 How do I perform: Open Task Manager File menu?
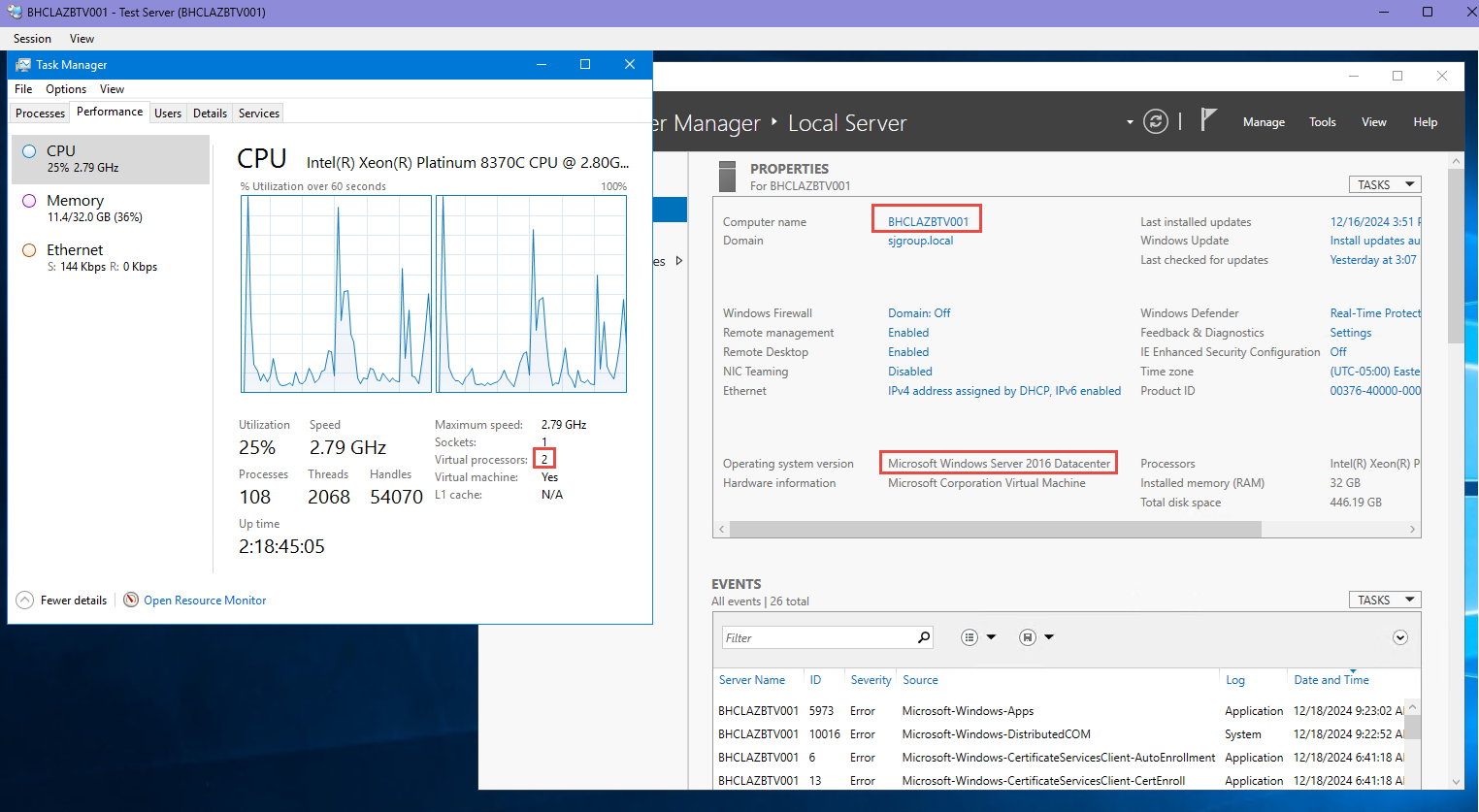23,89
